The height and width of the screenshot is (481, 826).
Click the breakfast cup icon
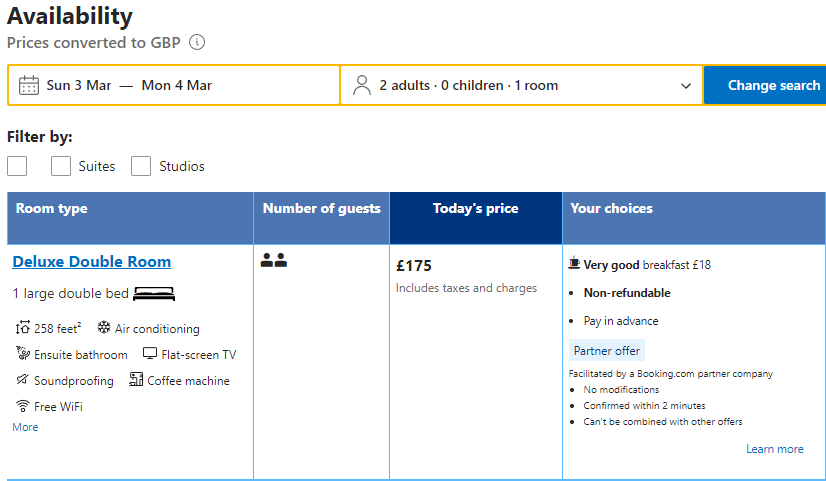pos(574,265)
